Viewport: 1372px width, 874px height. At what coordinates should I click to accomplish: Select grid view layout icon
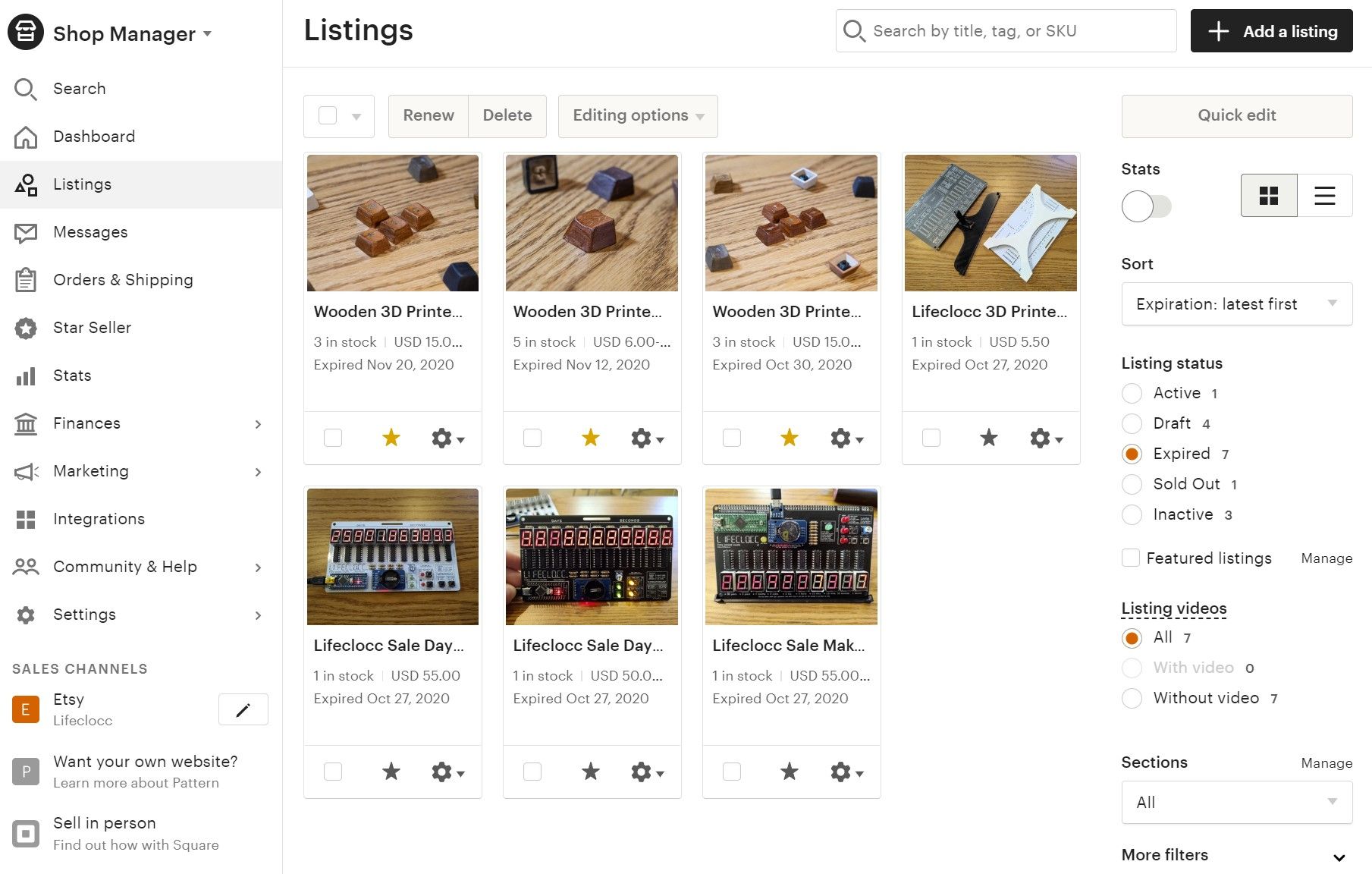click(x=1269, y=196)
